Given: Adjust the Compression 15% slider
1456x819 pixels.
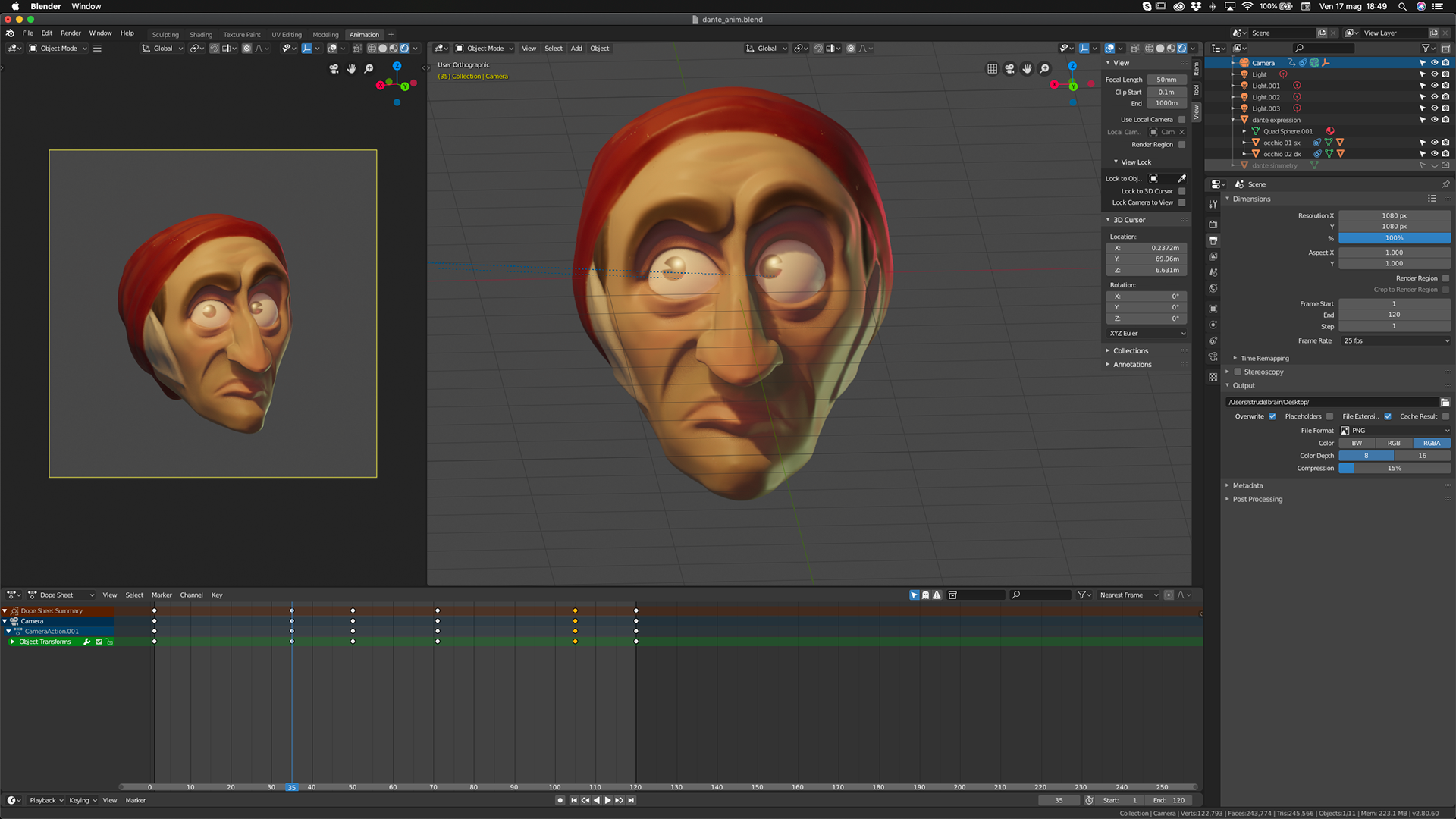Looking at the screenshot, I should tap(1395, 469).
